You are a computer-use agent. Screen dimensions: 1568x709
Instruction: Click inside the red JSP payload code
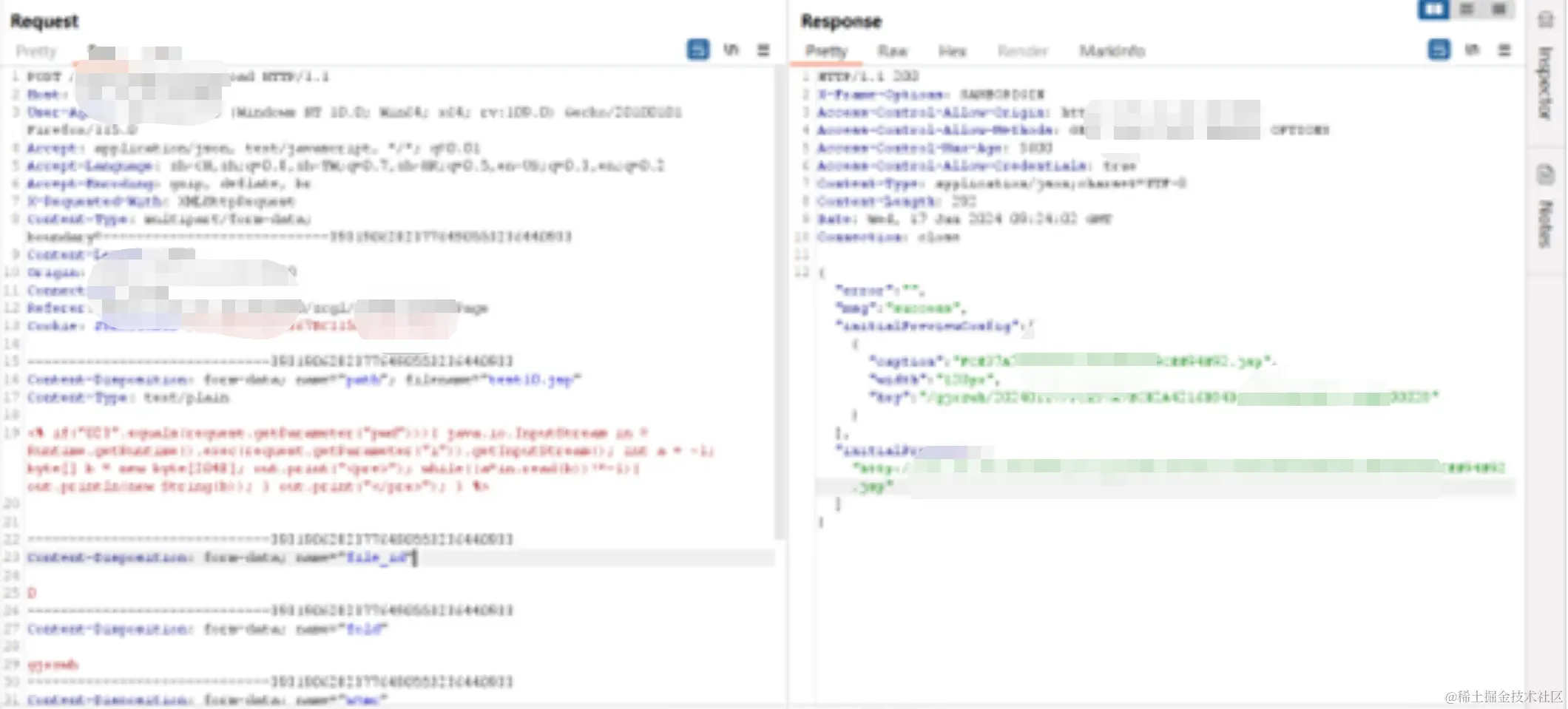pyautogui.click(x=370, y=459)
